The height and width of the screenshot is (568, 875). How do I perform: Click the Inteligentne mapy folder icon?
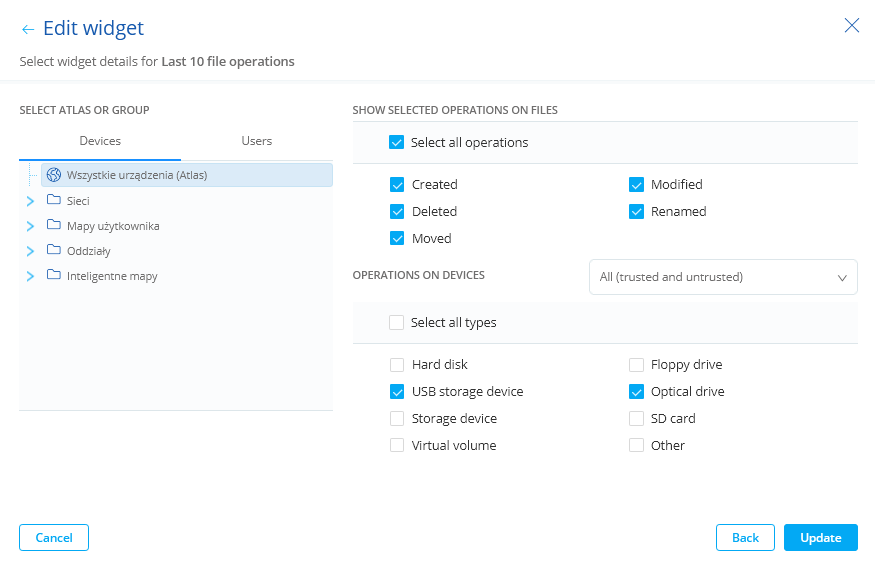[x=54, y=275]
